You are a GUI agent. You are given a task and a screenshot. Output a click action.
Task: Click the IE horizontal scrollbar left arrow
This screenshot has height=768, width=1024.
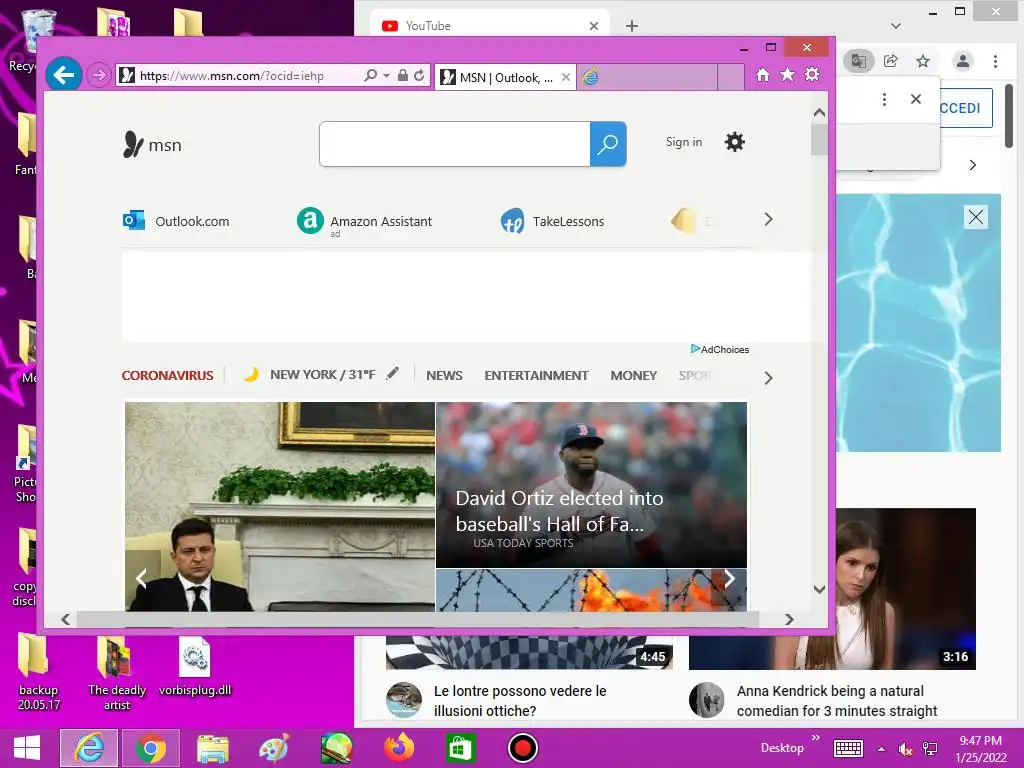(65, 619)
